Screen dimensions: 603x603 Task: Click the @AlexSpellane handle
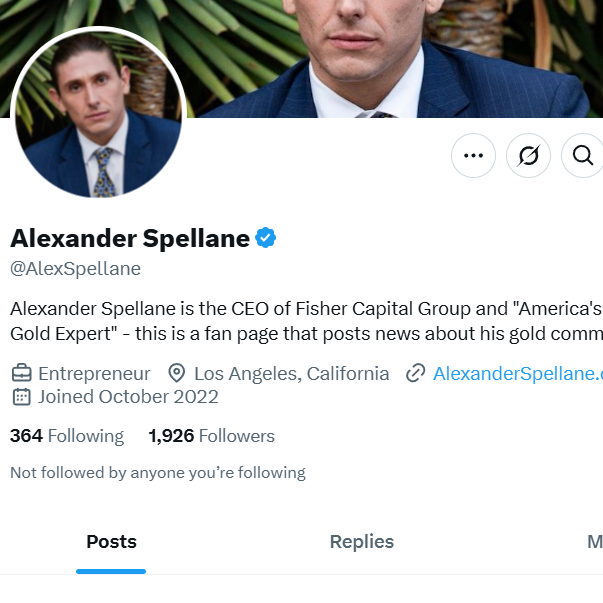coord(75,269)
